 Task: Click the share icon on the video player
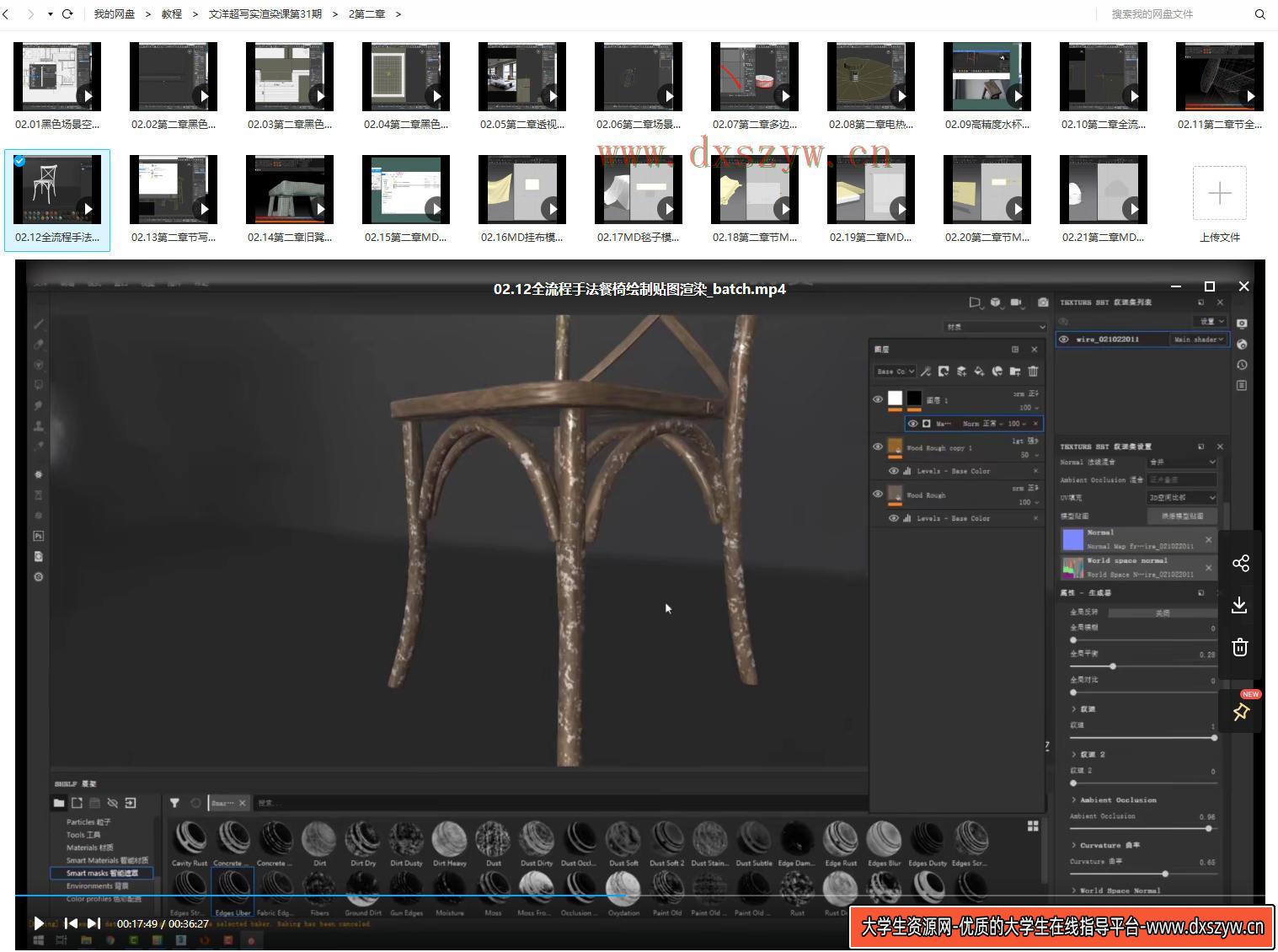[1240, 564]
